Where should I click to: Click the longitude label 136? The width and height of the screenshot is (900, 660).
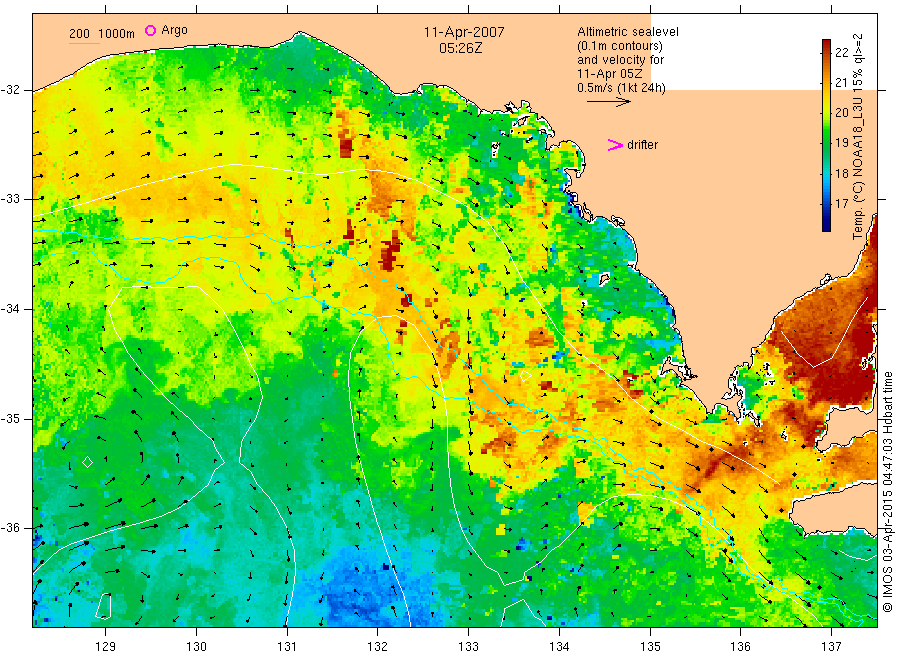point(740,646)
